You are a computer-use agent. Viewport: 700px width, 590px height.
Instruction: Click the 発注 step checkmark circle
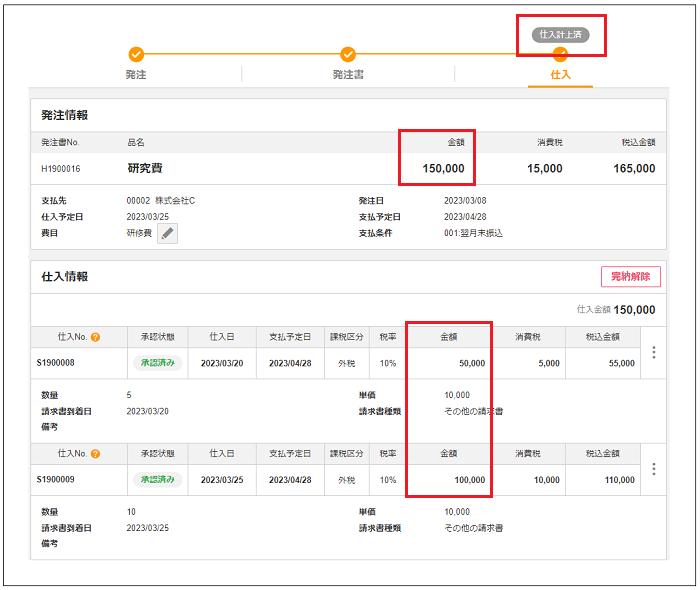pos(136,55)
